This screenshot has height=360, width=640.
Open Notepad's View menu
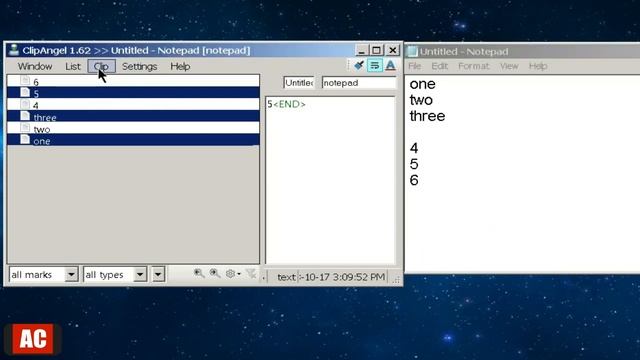(509, 66)
